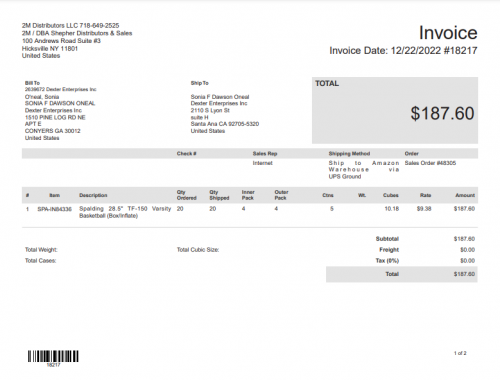Viewport: 500px width, 380px height.
Task: Click the Freight $0.00 value
Action: coord(467,250)
